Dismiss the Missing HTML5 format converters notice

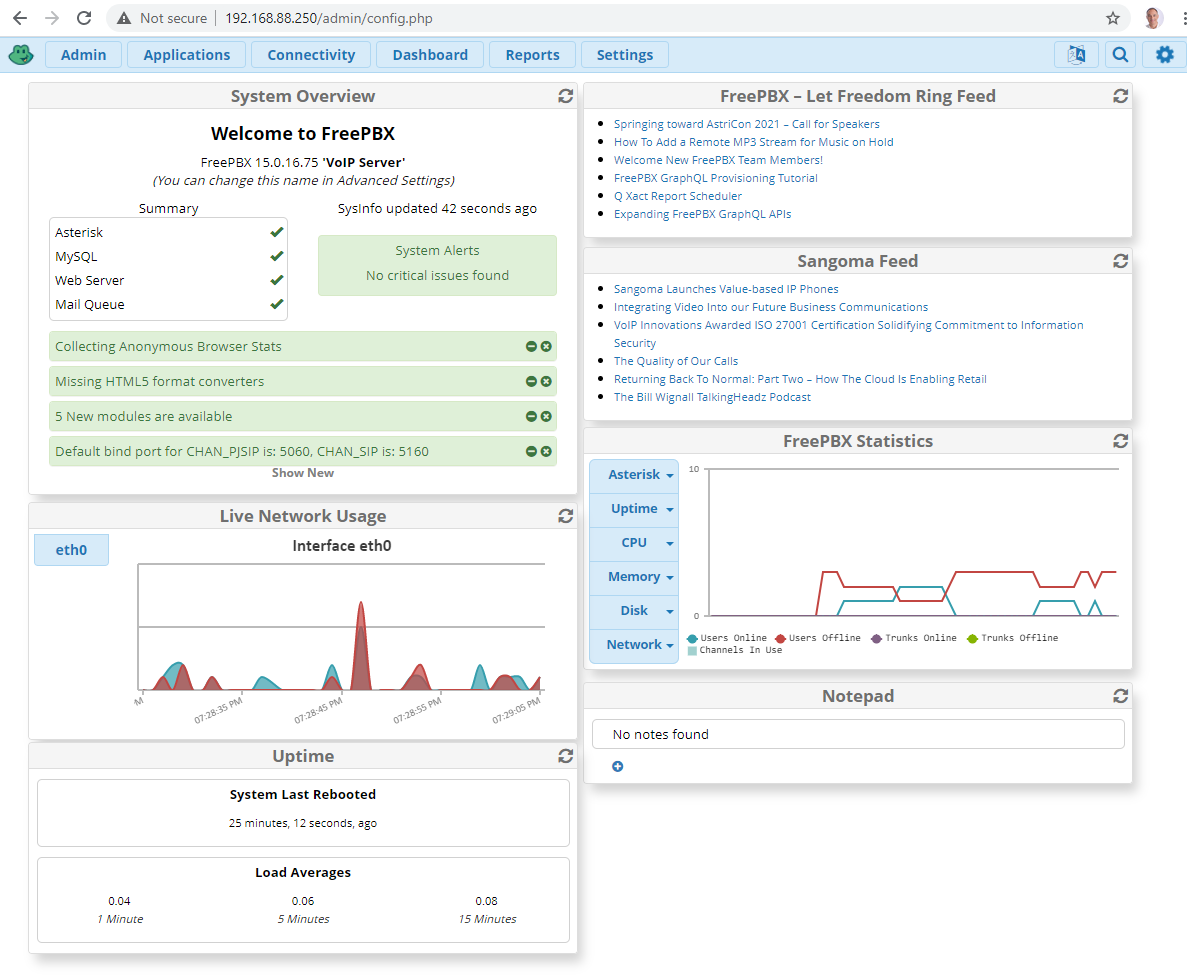click(546, 381)
